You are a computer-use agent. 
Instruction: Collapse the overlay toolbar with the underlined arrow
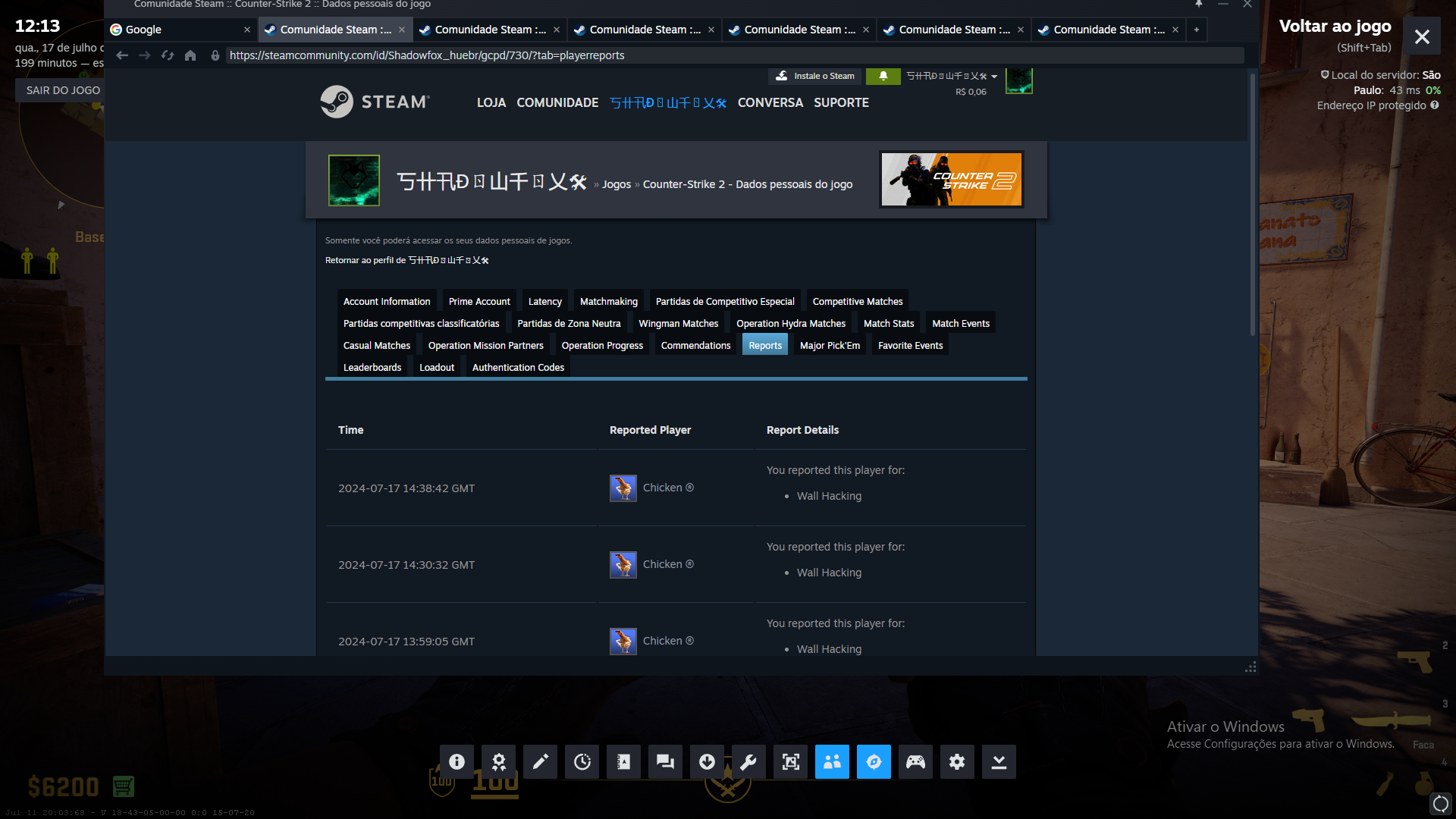tap(999, 762)
